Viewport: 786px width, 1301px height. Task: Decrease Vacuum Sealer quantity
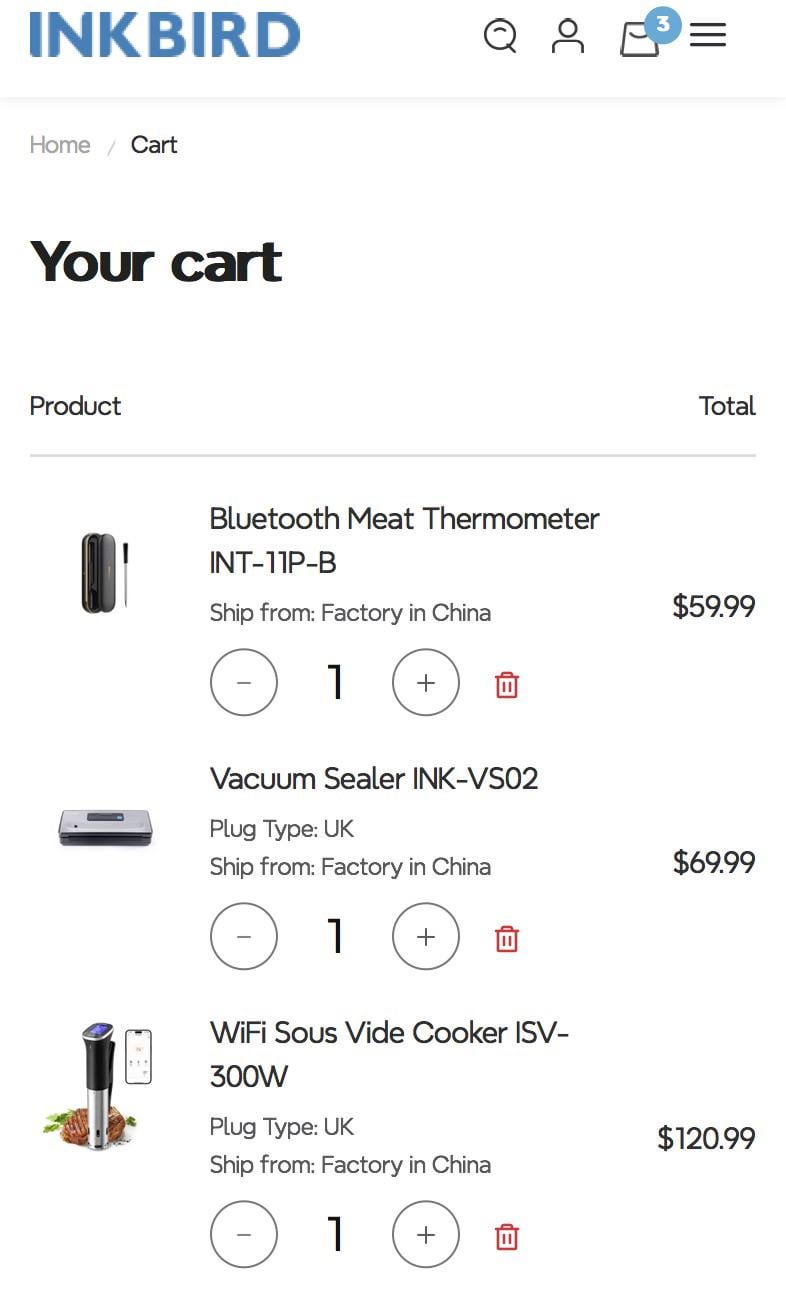[244, 937]
